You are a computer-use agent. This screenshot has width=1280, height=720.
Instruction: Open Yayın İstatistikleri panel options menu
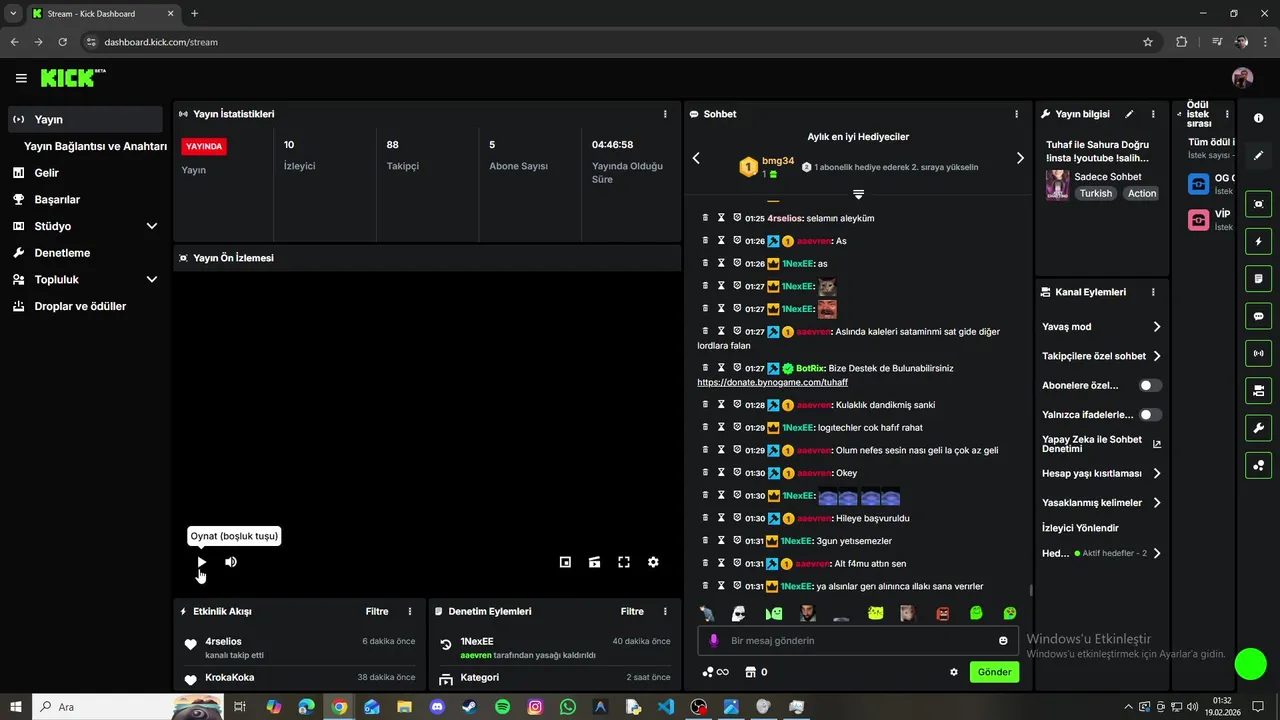pyautogui.click(x=665, y=114)
